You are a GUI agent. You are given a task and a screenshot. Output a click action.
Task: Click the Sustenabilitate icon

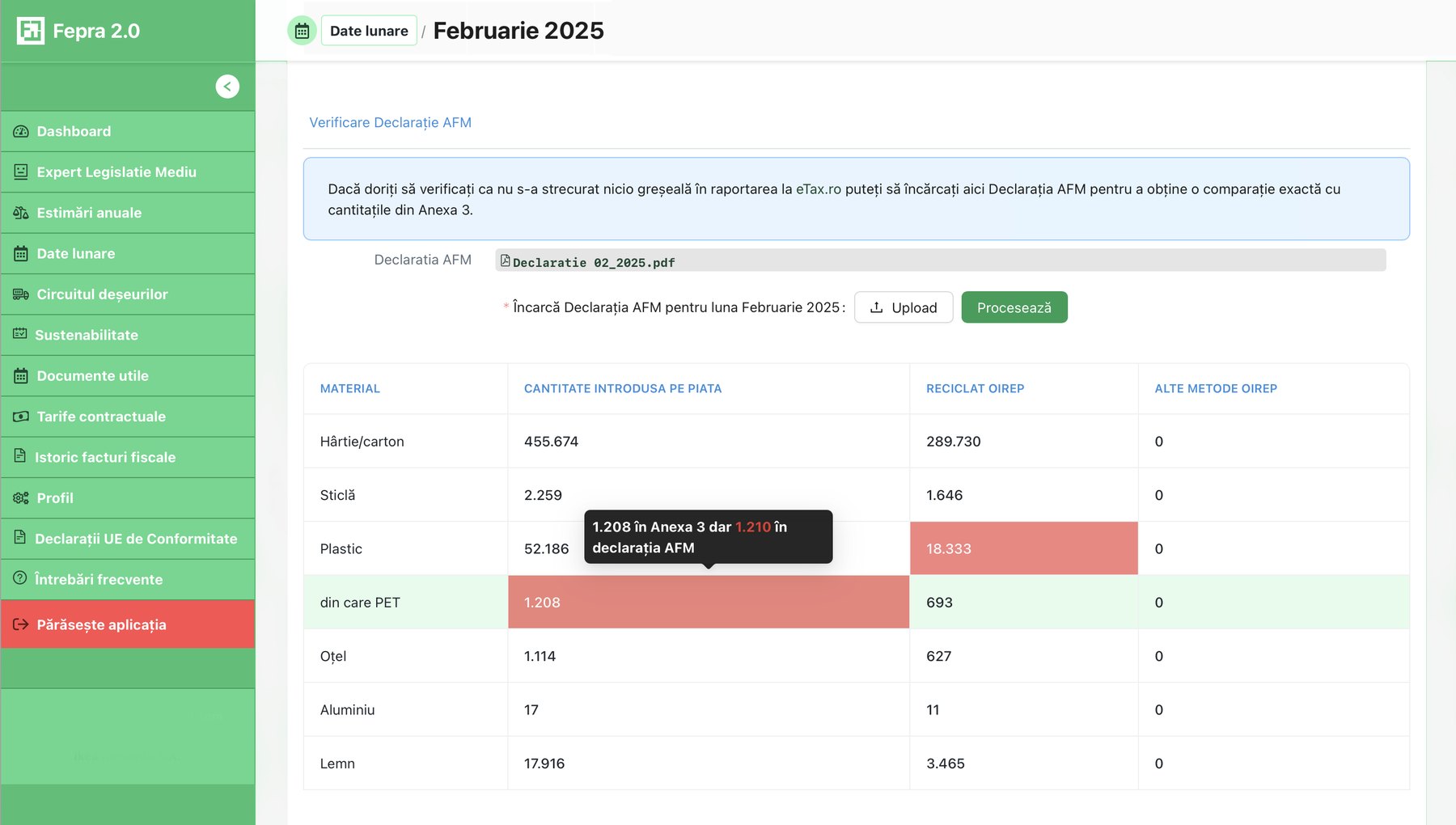[x=20, y=334]
